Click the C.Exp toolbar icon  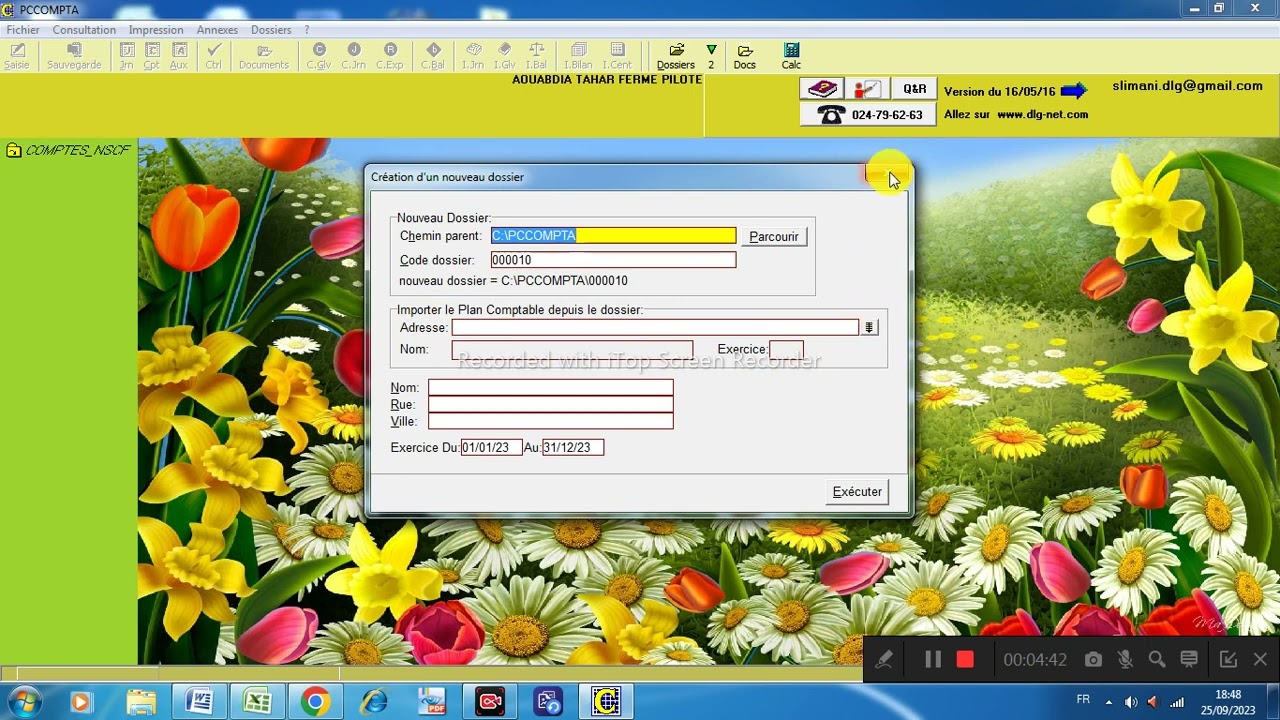[x=390, y=56]
